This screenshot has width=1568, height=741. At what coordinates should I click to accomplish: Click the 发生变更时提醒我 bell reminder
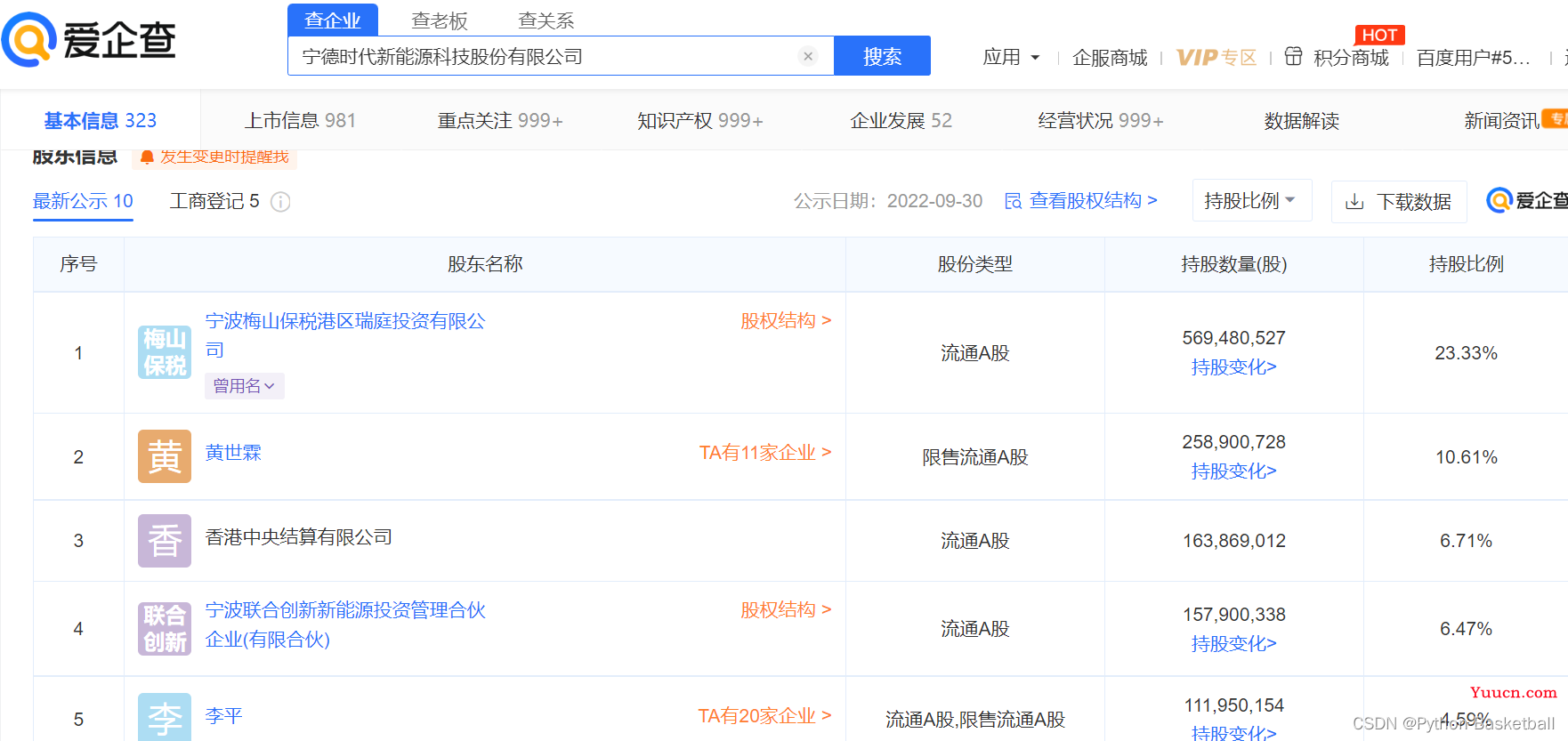[x=214, y=157]
